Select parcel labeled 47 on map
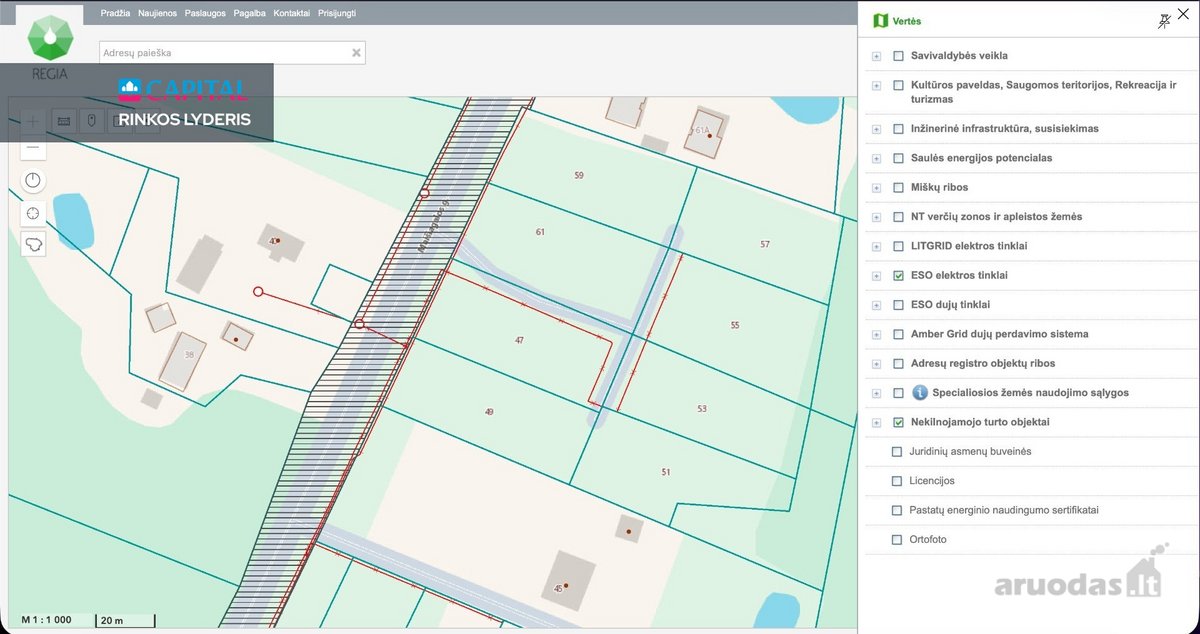 pyautogui.click(x=519, y=340)
